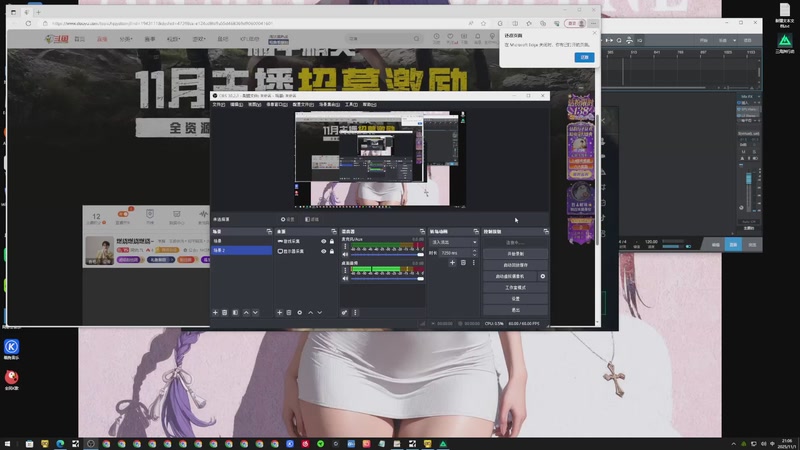
Task: Pop out the OBS Controls dock
Action: (546, 232)
